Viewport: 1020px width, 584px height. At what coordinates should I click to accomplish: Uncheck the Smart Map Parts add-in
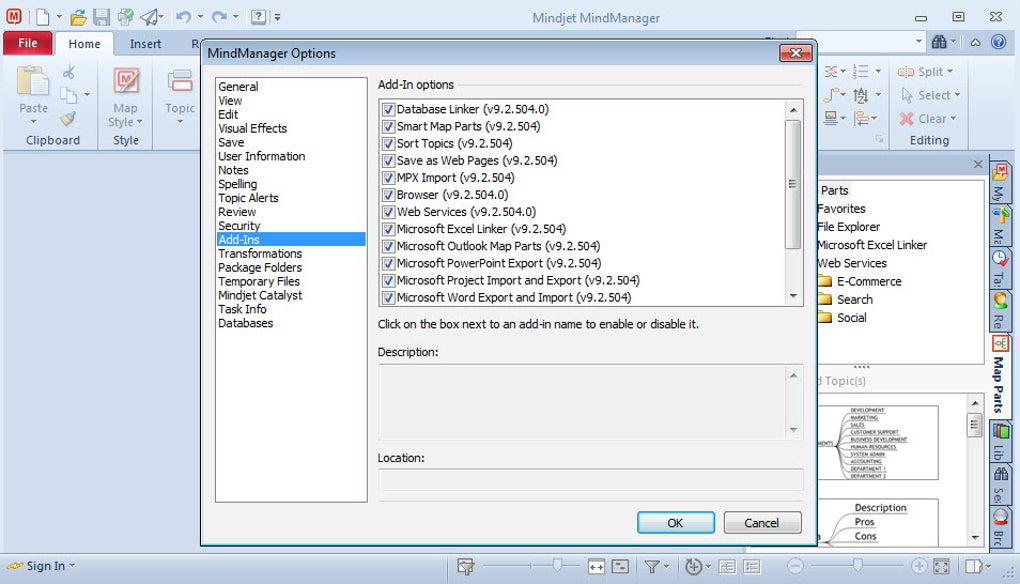(388, 126)
